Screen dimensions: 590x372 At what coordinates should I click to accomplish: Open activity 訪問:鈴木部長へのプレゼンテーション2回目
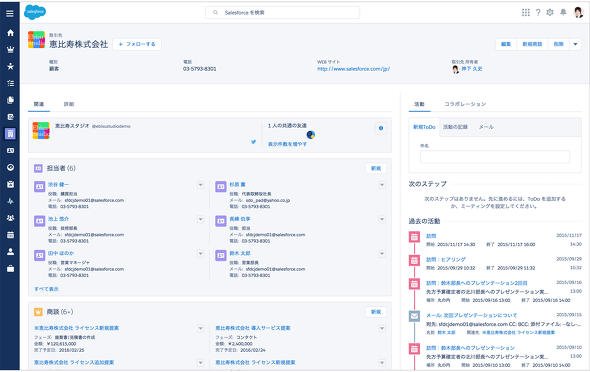pyautogui.click(x=477, y=283)
